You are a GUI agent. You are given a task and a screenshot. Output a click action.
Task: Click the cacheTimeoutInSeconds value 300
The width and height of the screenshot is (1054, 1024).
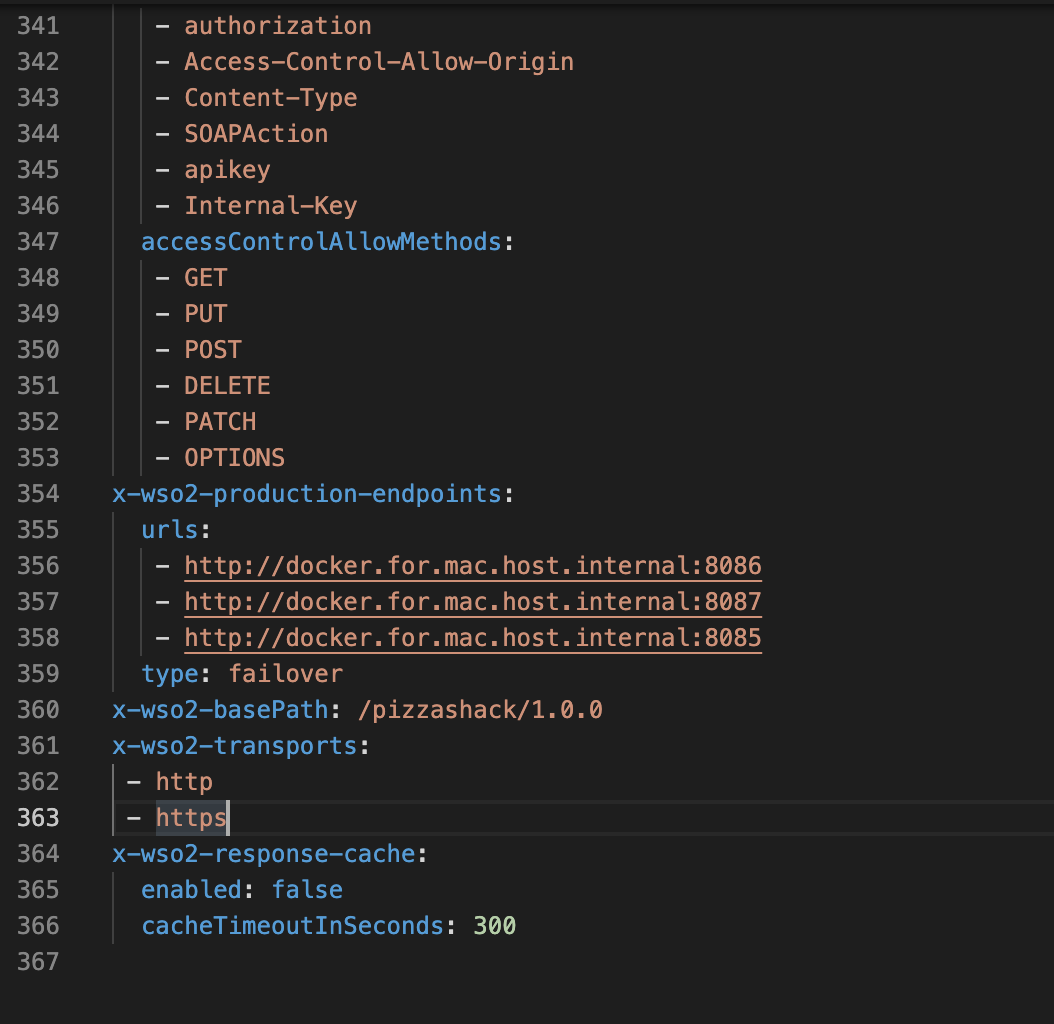493,925
